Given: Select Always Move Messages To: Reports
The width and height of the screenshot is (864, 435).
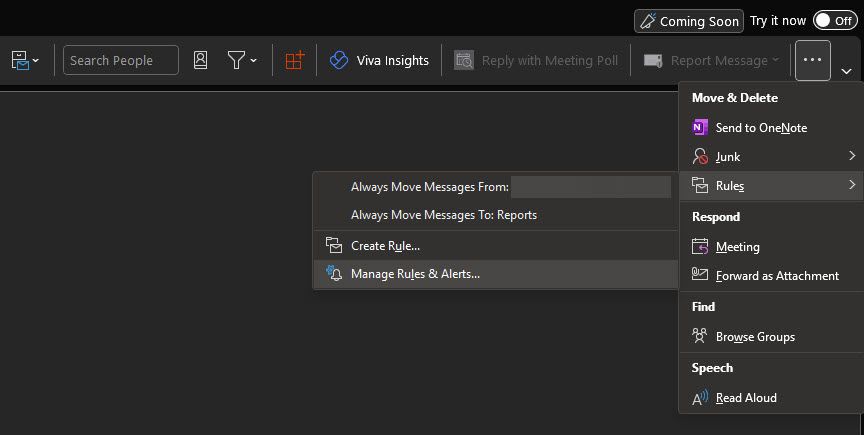Looking at the screenshot, I should [443, 215].
